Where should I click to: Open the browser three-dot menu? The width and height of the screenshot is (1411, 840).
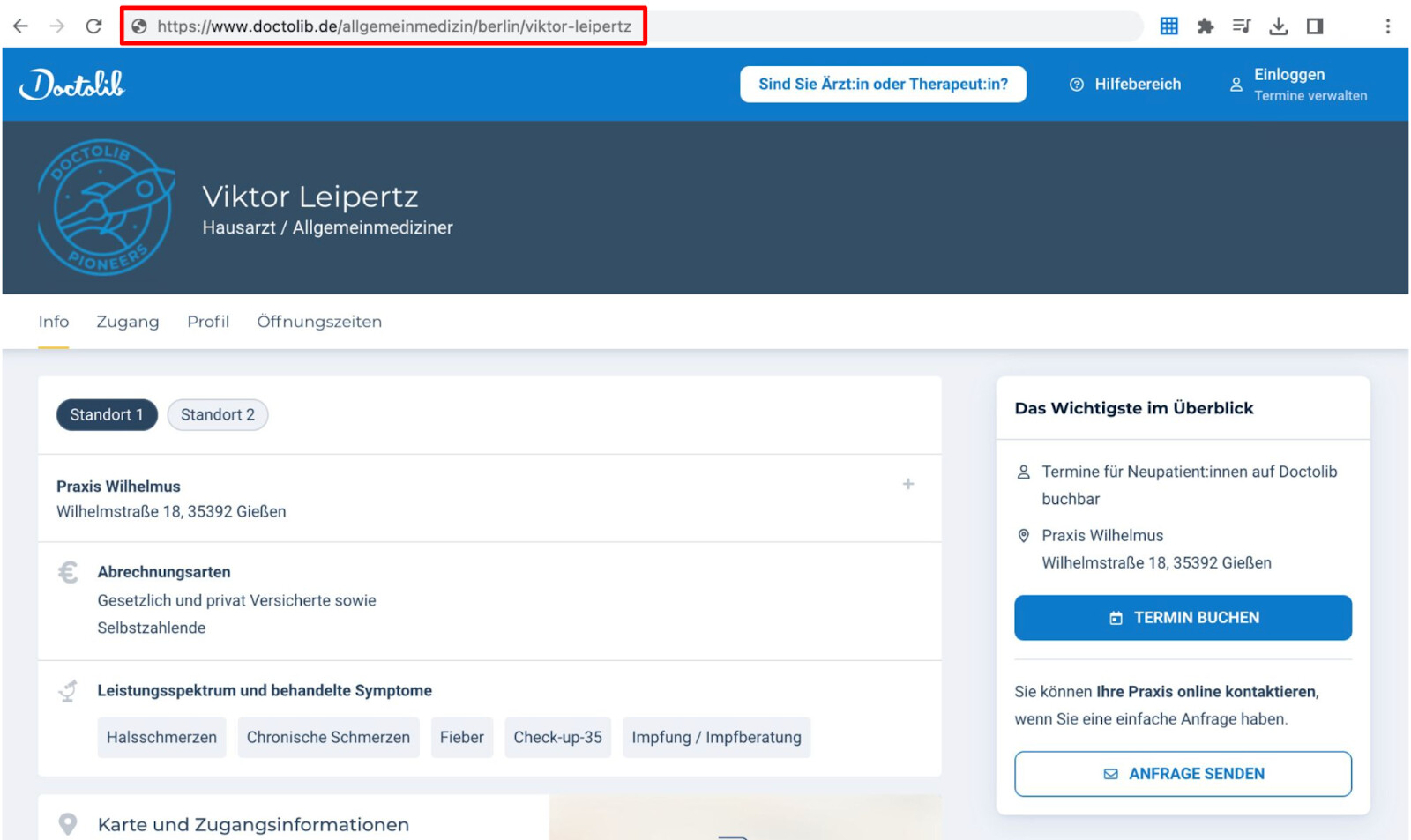[1388, 26]
